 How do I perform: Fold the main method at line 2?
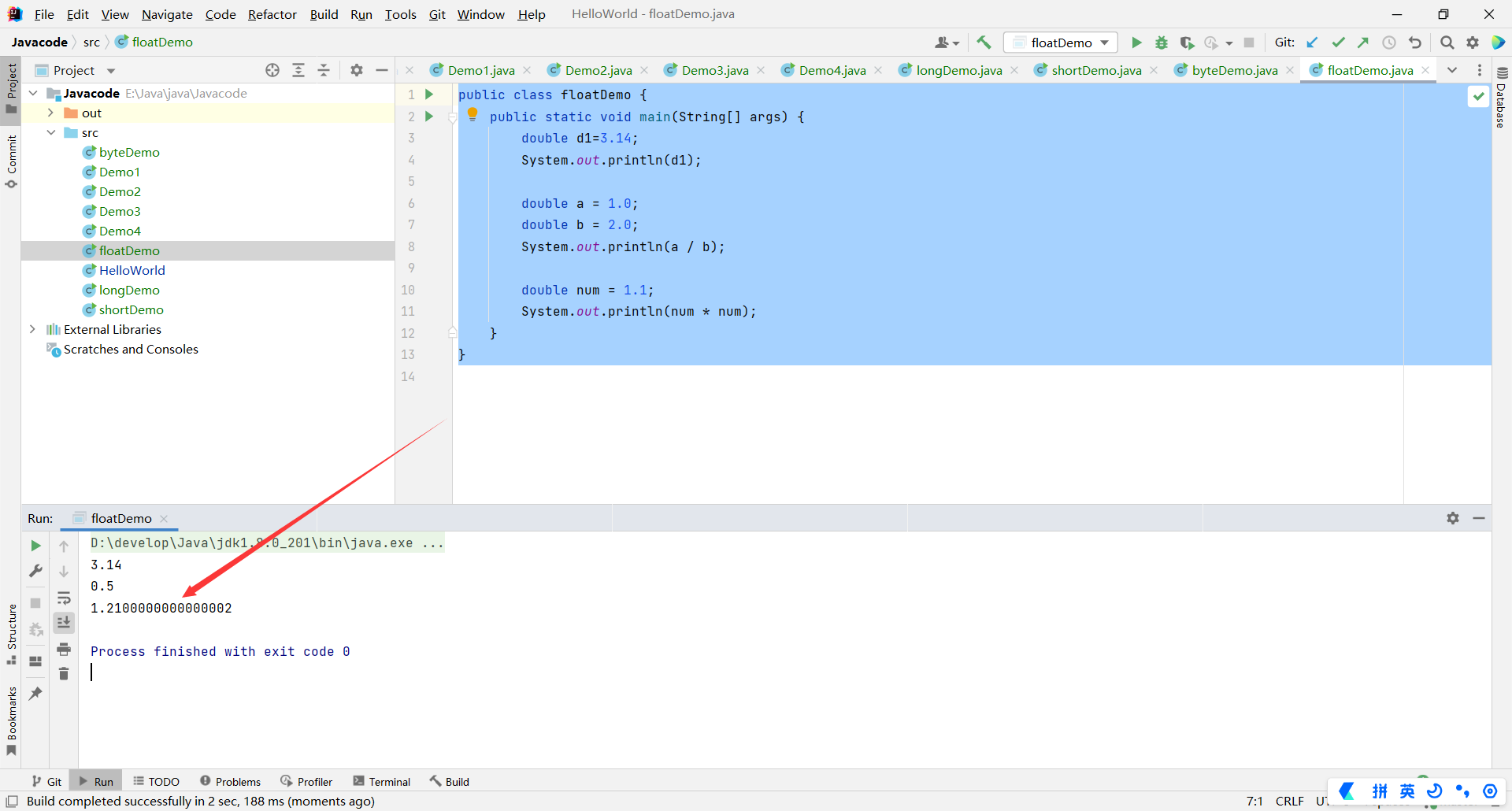[x=453, y=118]
